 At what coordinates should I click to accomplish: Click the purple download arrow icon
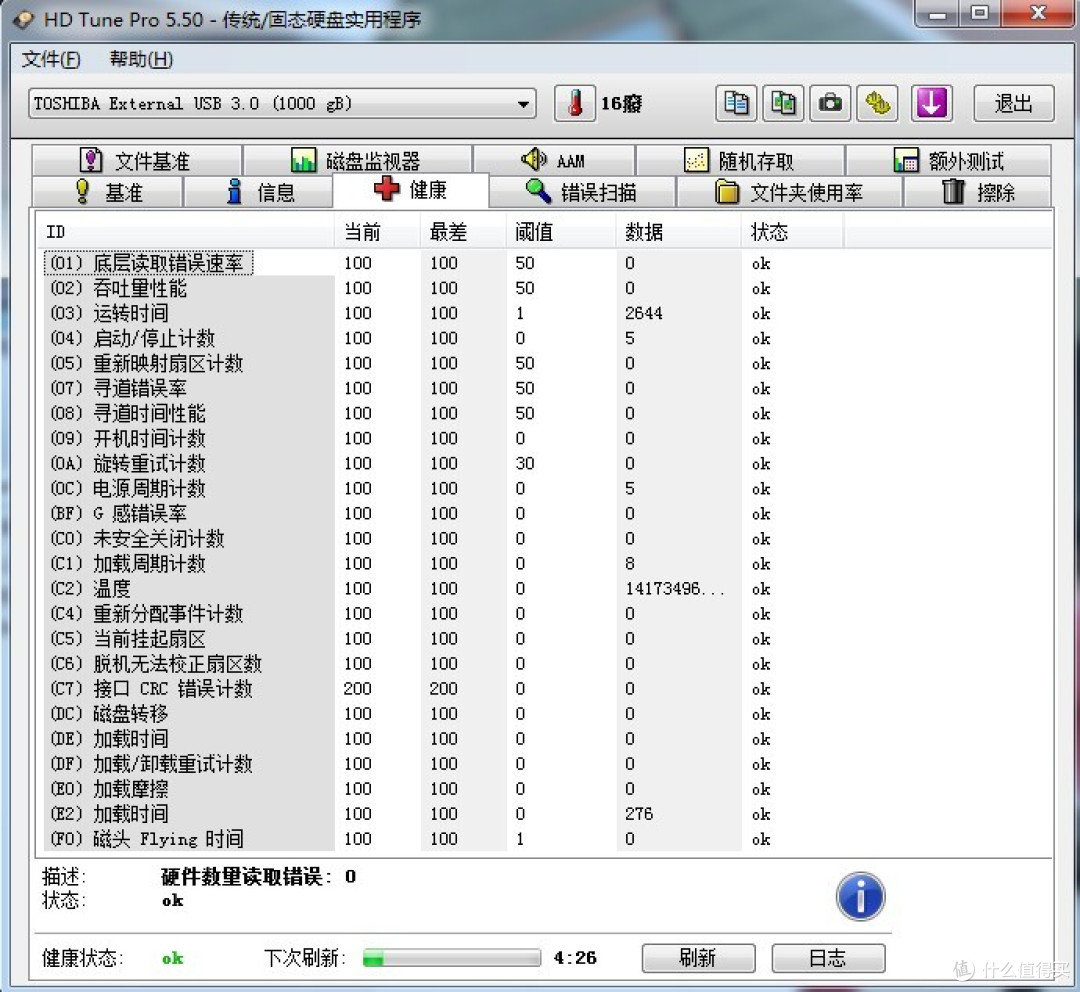click(x=931, y=104)
